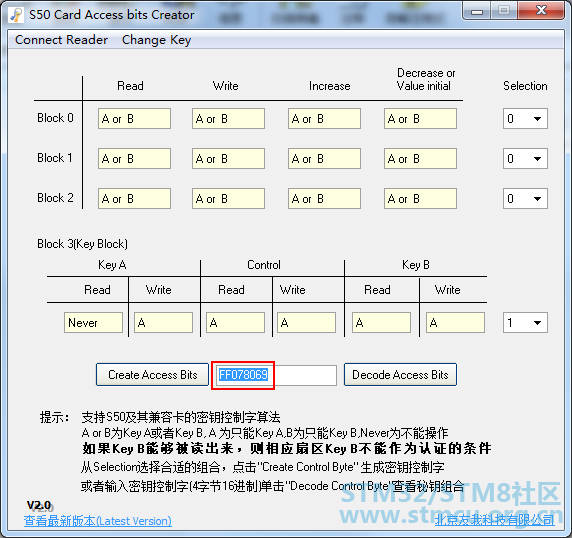Click the Block 2 Read field

[x=134, y=198]
